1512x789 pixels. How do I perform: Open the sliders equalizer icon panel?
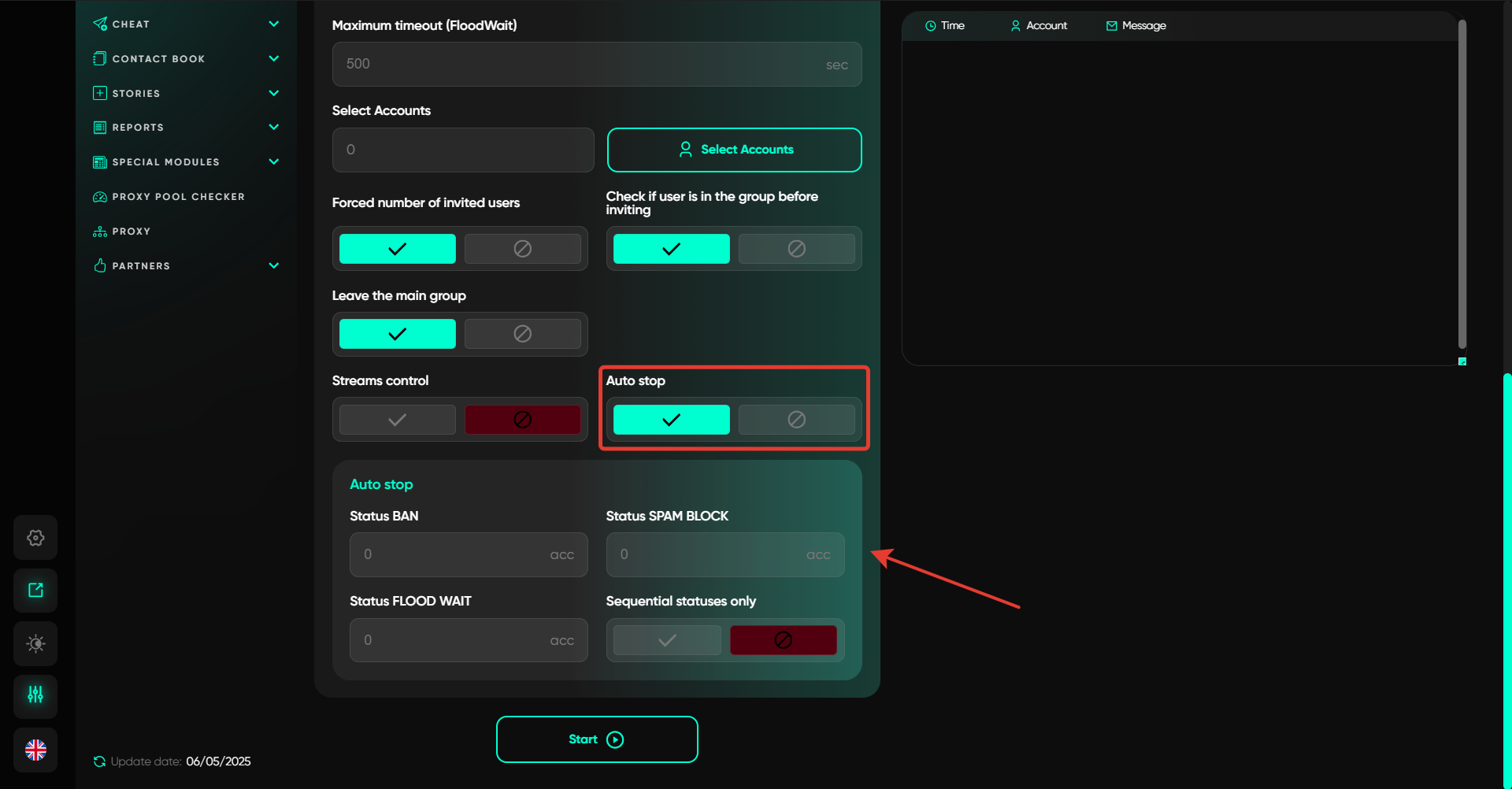coord(35,695)
